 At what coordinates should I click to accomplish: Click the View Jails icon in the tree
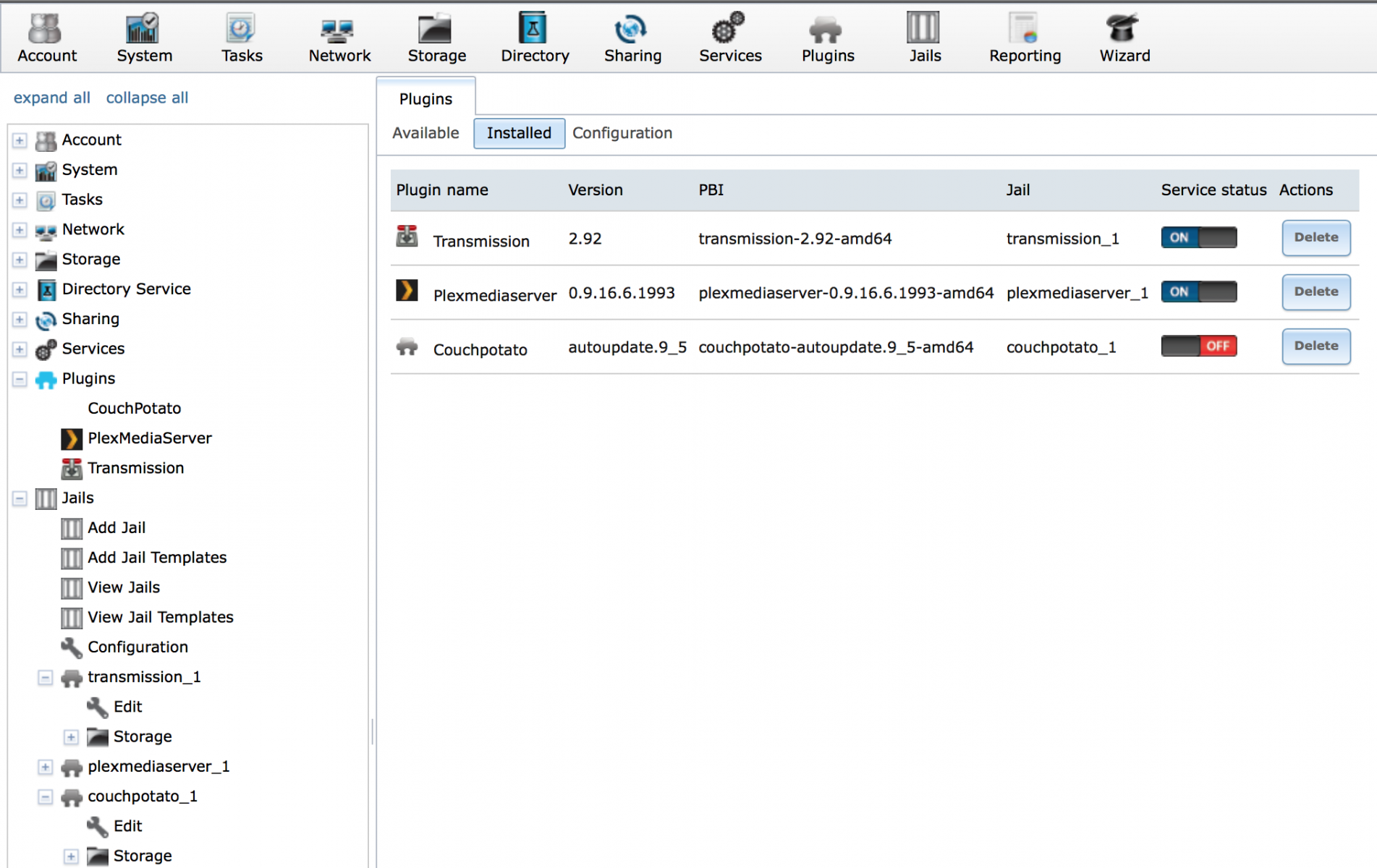tap(71, 588)
